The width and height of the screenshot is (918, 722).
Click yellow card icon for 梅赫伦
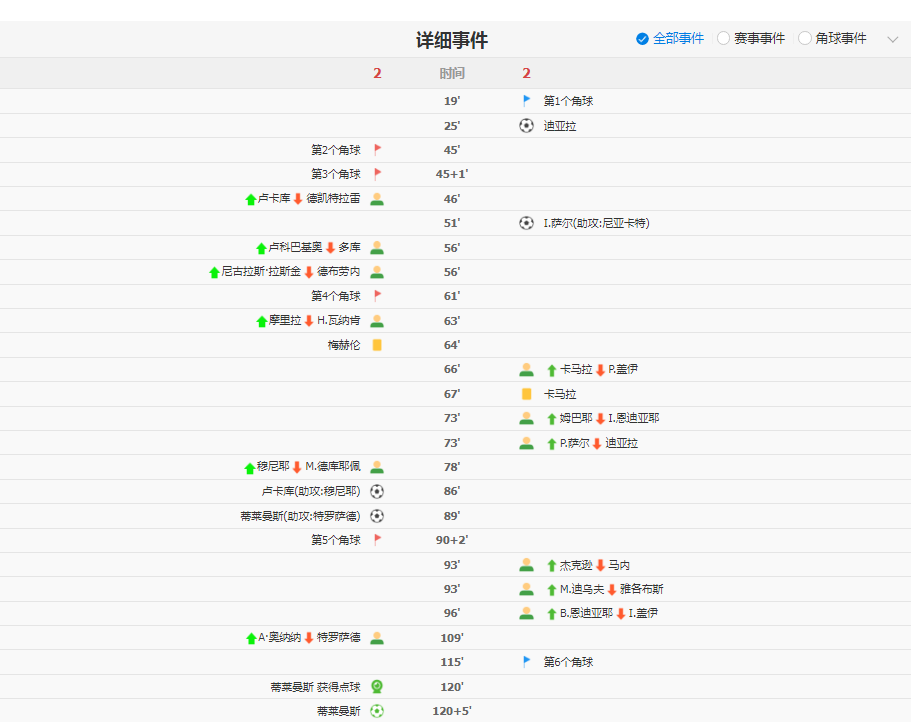pos(377,345)
